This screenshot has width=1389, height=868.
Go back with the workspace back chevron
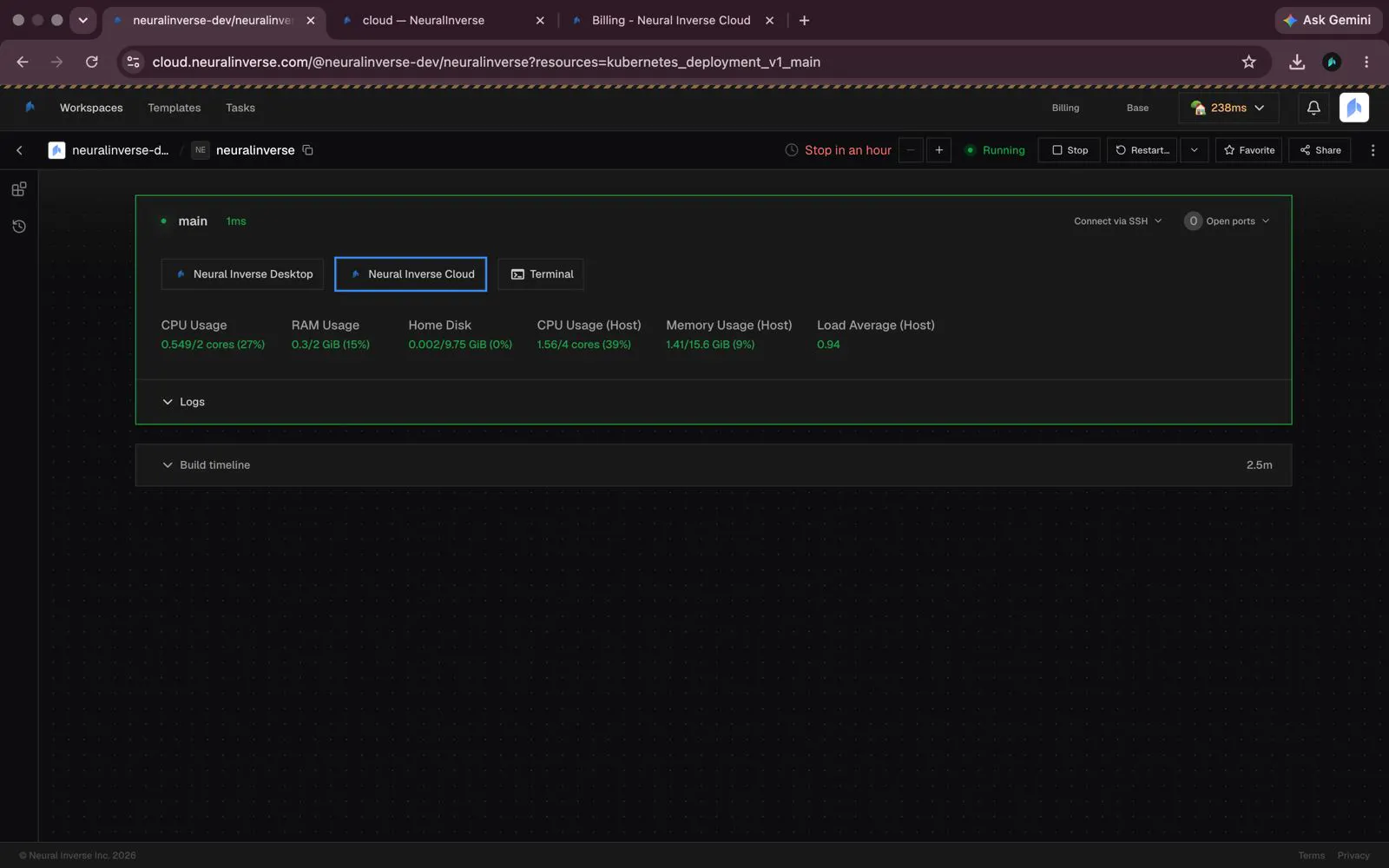[19, 150]
